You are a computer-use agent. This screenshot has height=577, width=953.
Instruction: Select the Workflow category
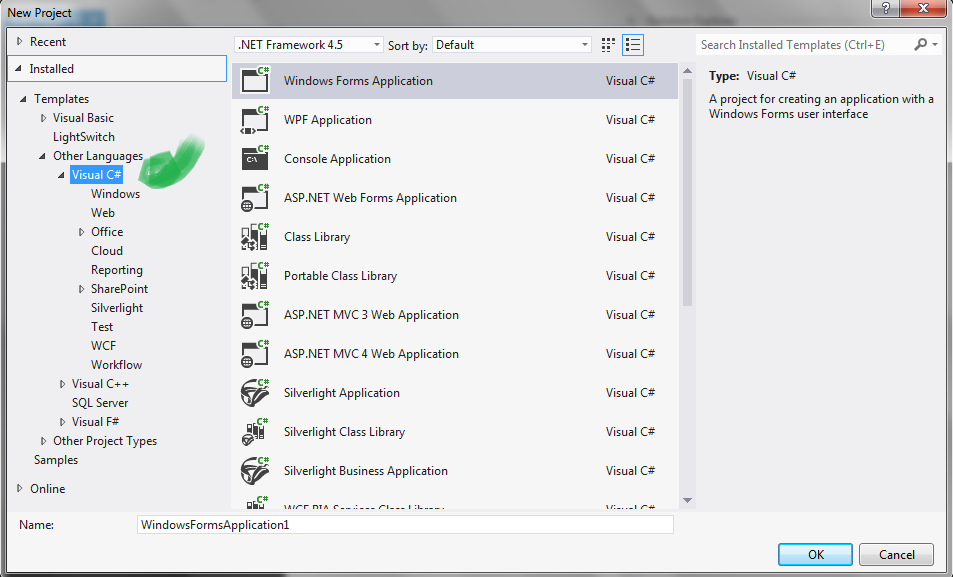[x=117, y=365]
